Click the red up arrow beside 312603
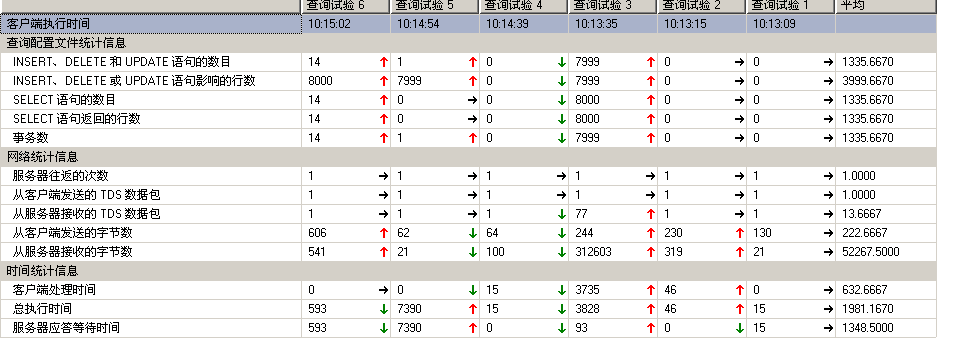959x364 pixels. point(650,252)
